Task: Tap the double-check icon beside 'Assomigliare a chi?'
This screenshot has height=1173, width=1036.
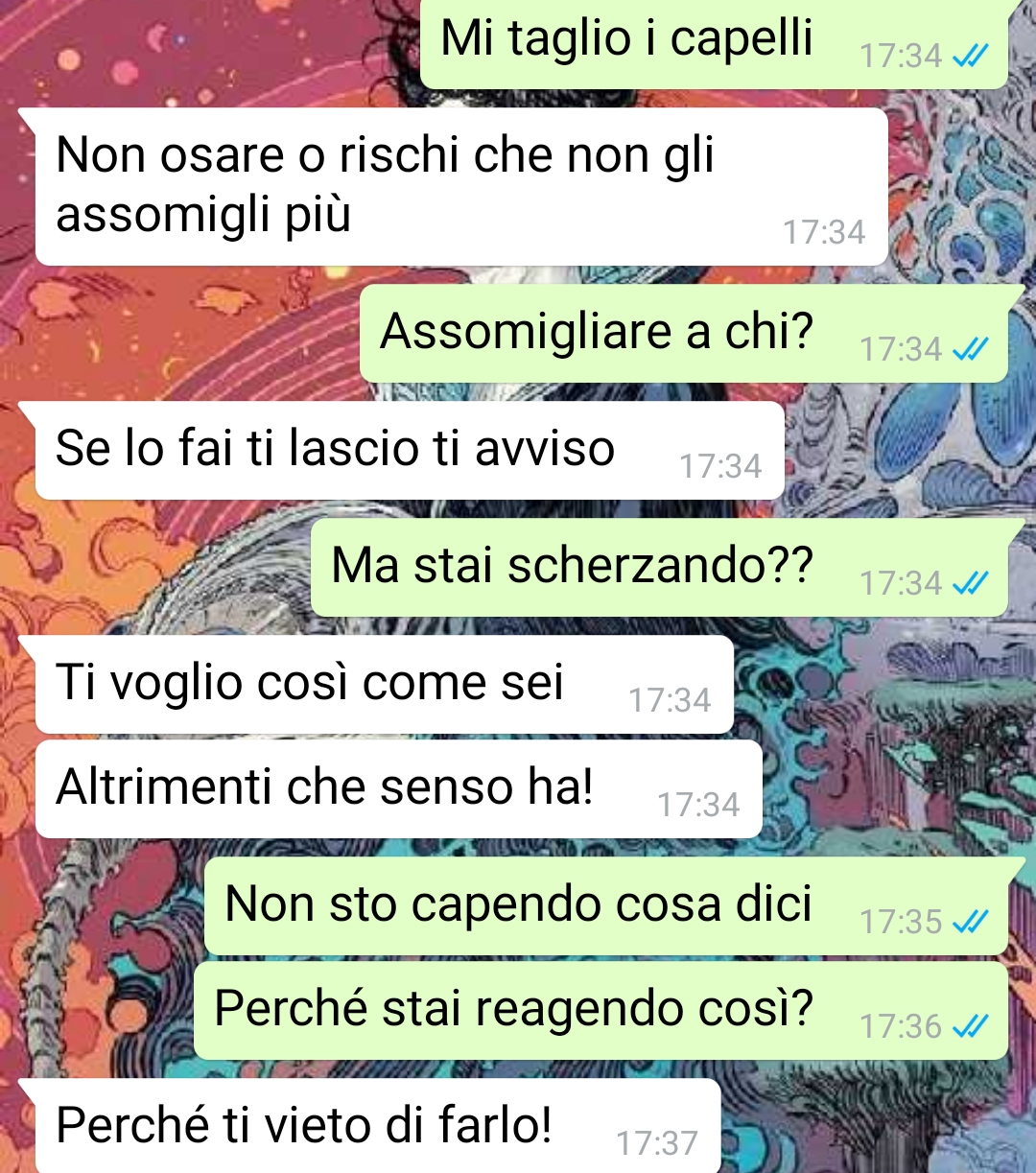Action: 970,350
